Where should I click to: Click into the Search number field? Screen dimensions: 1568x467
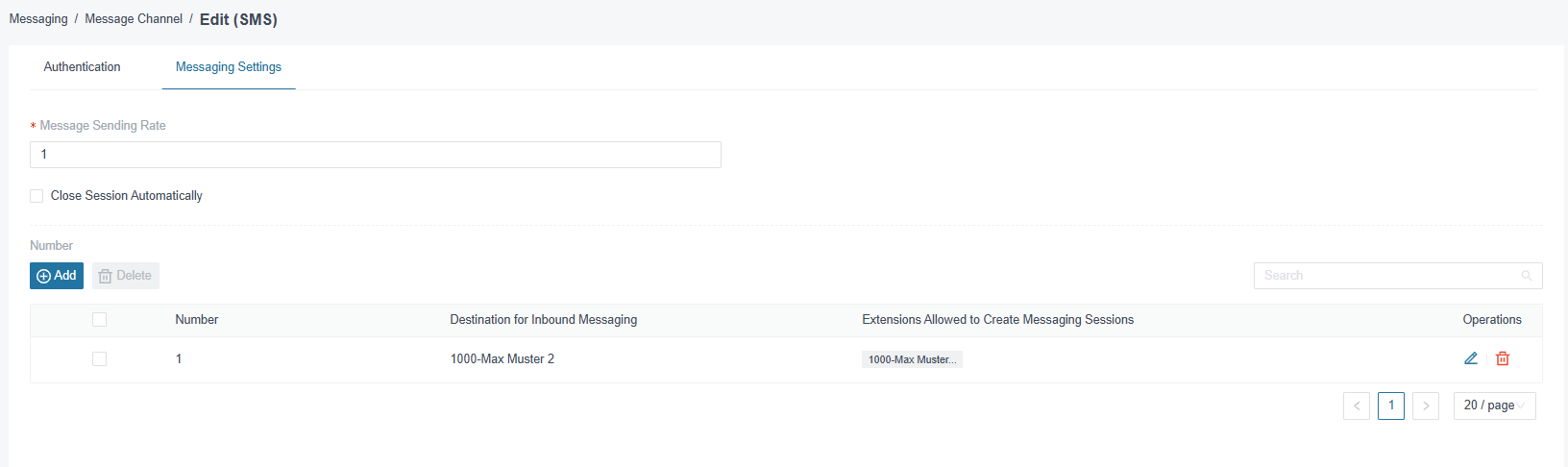click(1398, 276)
